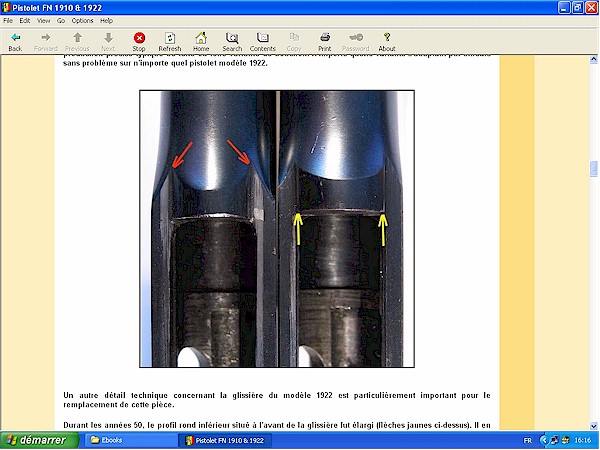Print the current page

325,38
